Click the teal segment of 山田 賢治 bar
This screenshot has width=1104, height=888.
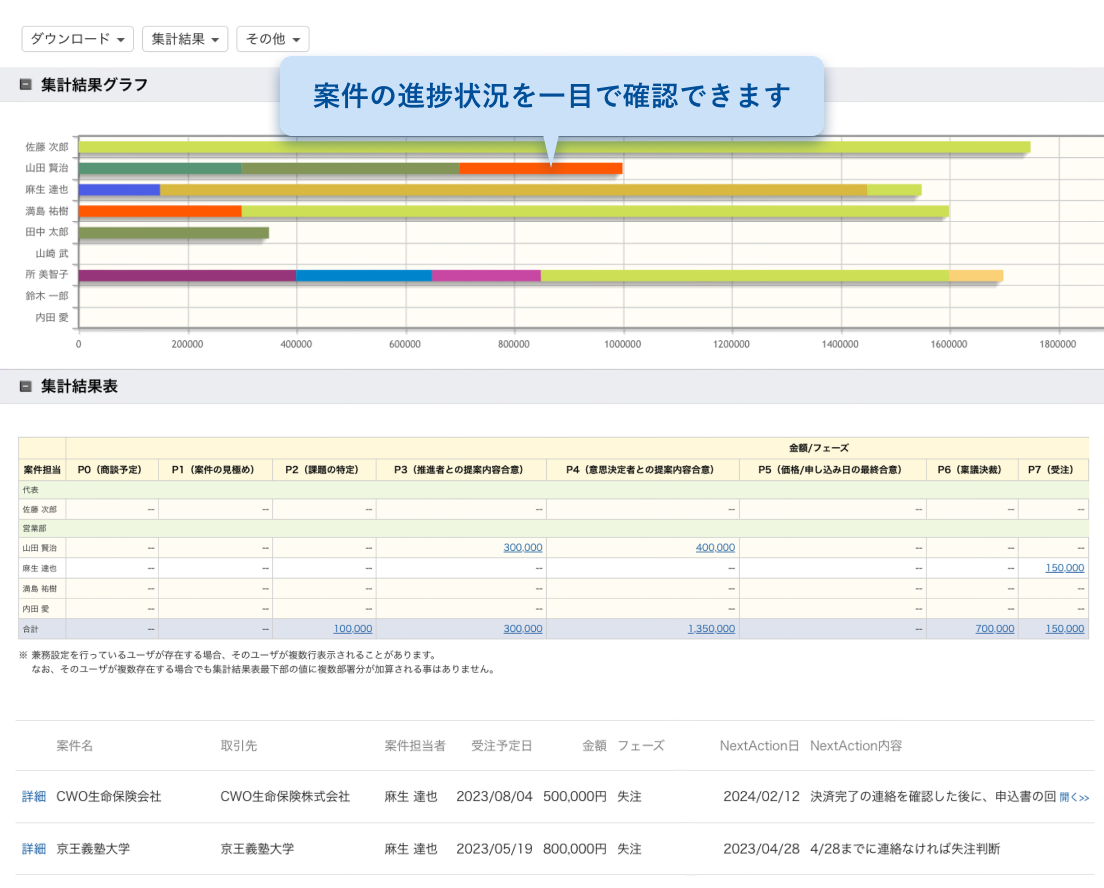click(x=160, y=168)
